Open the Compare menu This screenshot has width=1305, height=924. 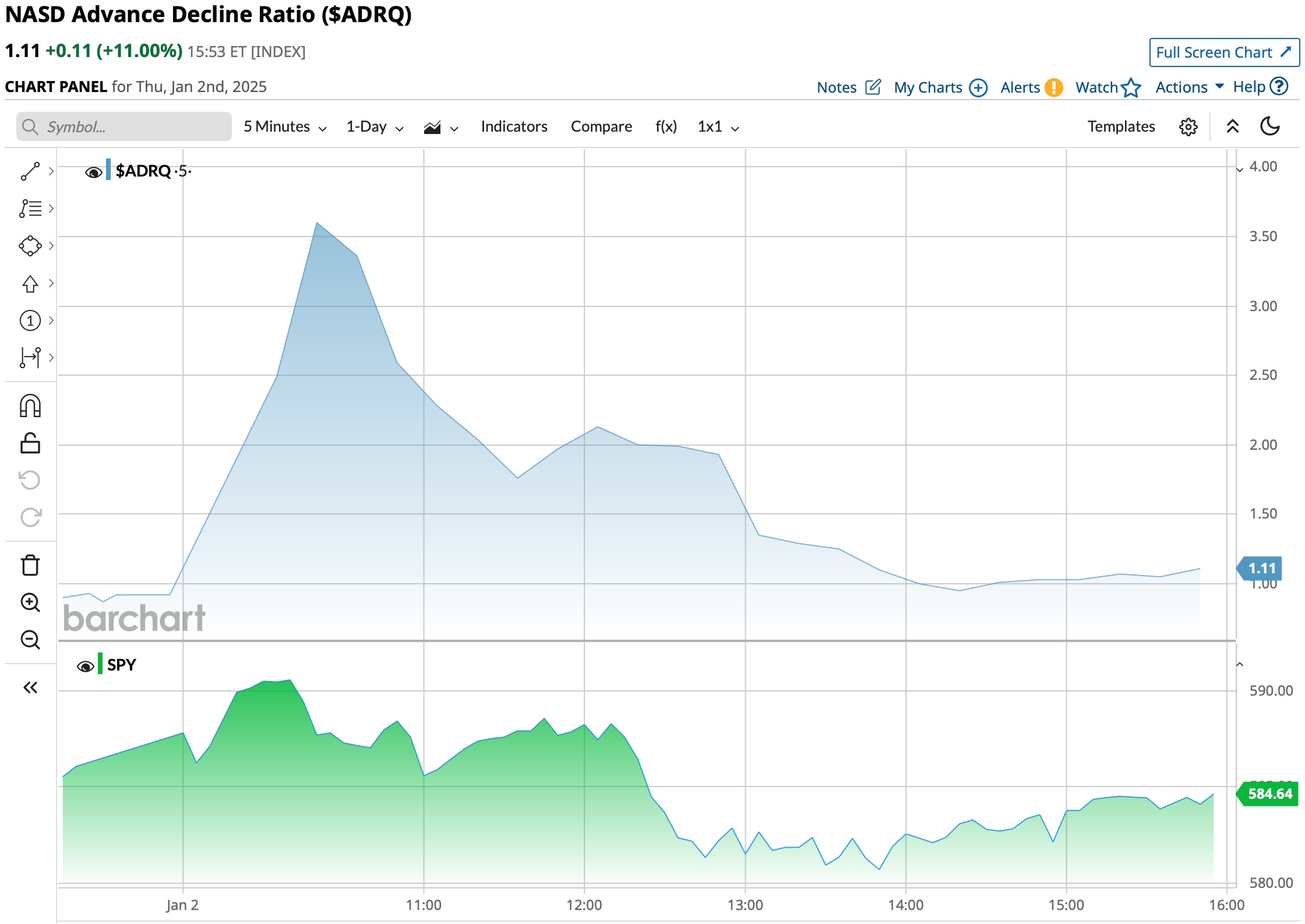click(x=601, y=127)
